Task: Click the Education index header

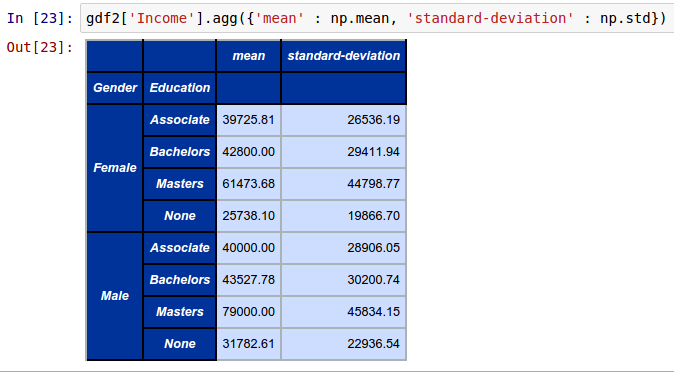Action: click(180, 88)
